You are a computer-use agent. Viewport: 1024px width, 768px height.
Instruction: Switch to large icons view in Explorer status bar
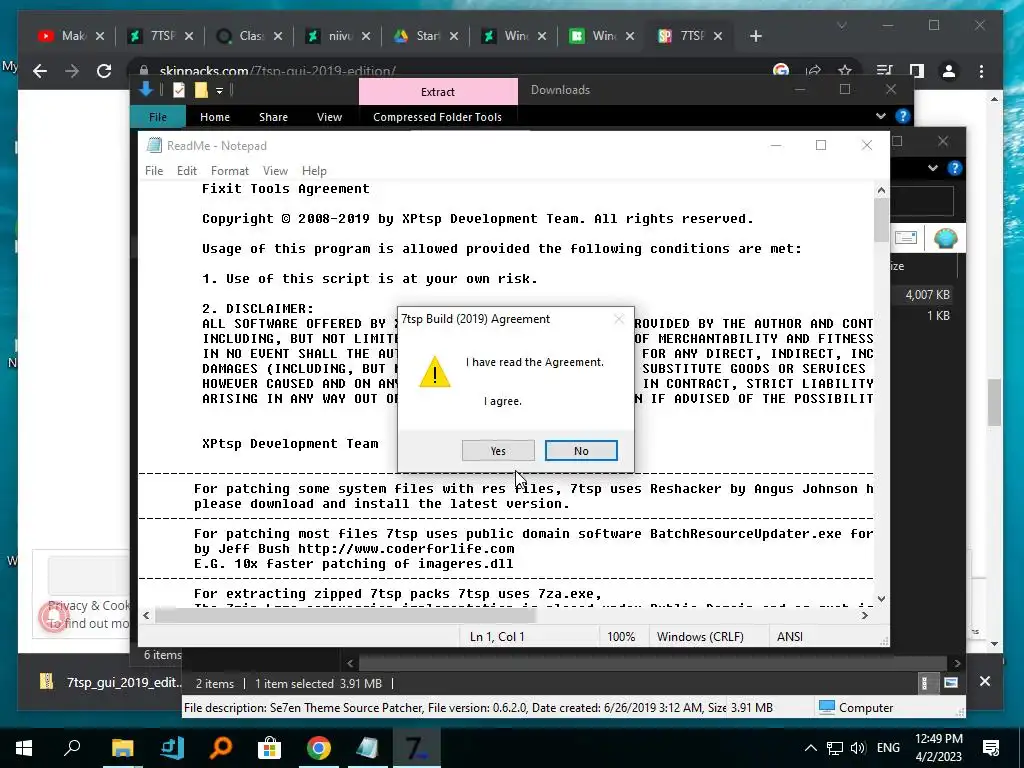click(x=950, y=683)
